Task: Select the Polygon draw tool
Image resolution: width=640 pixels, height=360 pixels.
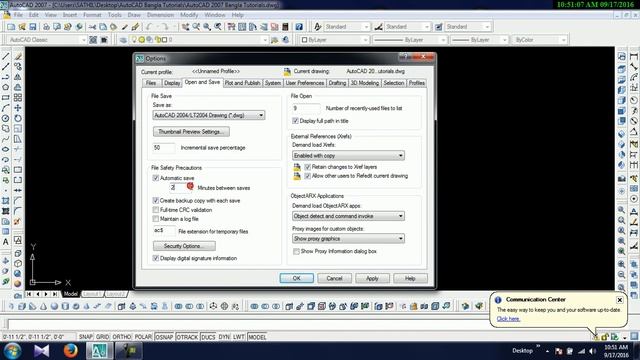Action: click(6, 87)
